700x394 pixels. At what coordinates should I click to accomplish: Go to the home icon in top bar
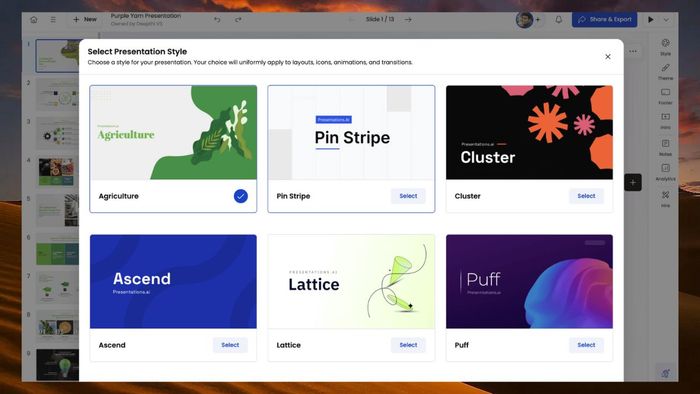34,20
